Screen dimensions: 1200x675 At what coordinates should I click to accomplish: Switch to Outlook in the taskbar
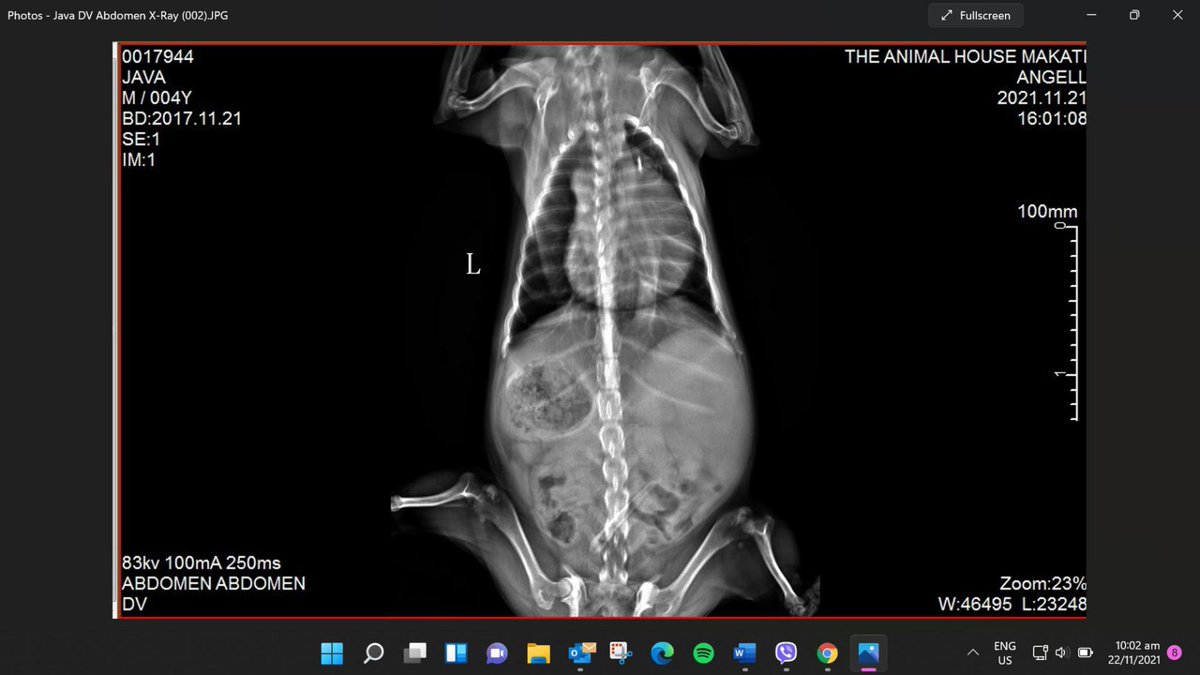580,653
